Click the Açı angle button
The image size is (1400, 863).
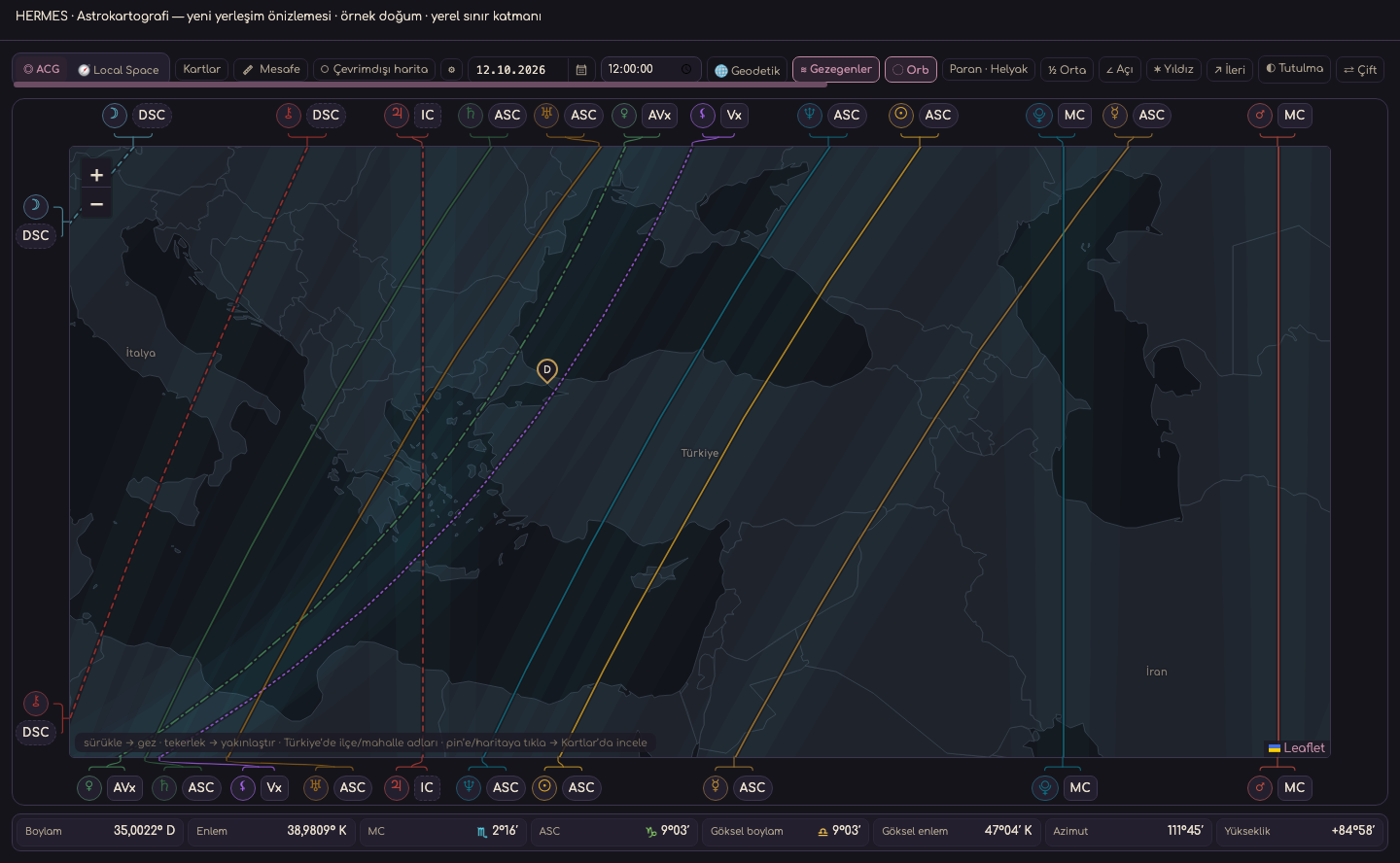1120,70
